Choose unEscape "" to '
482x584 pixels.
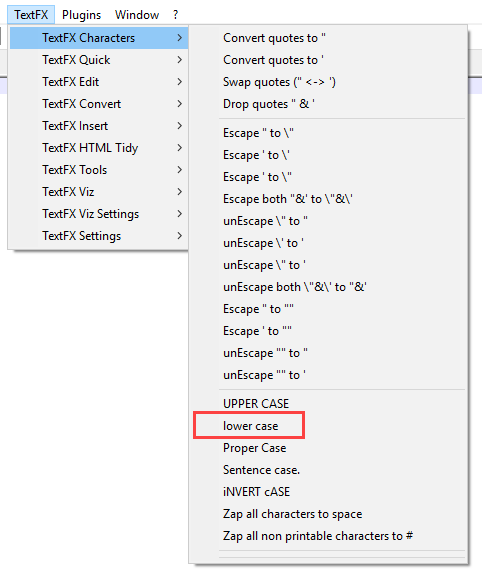coord(328,374)
